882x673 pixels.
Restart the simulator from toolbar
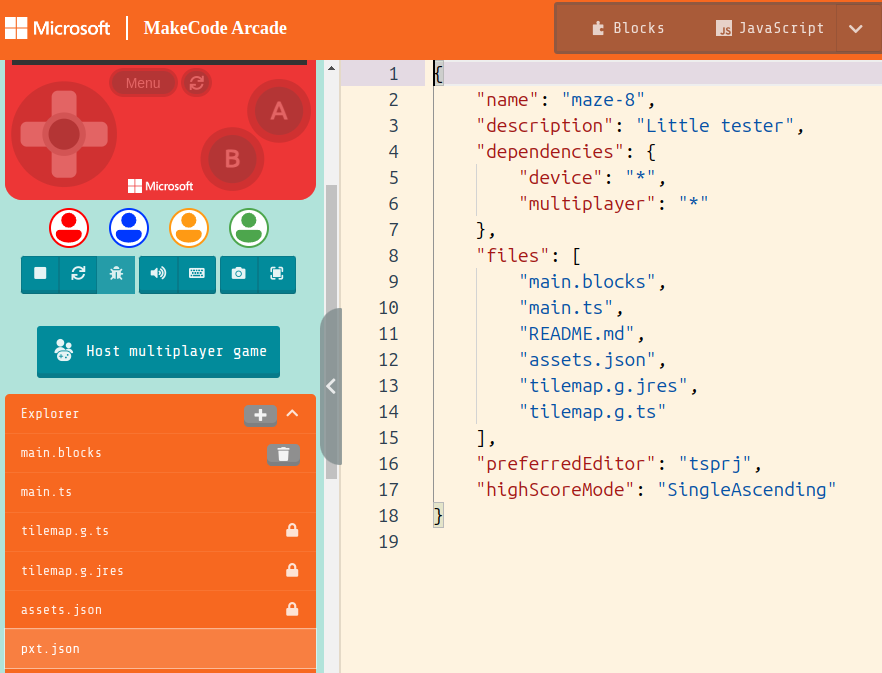(x=78, y=274)
